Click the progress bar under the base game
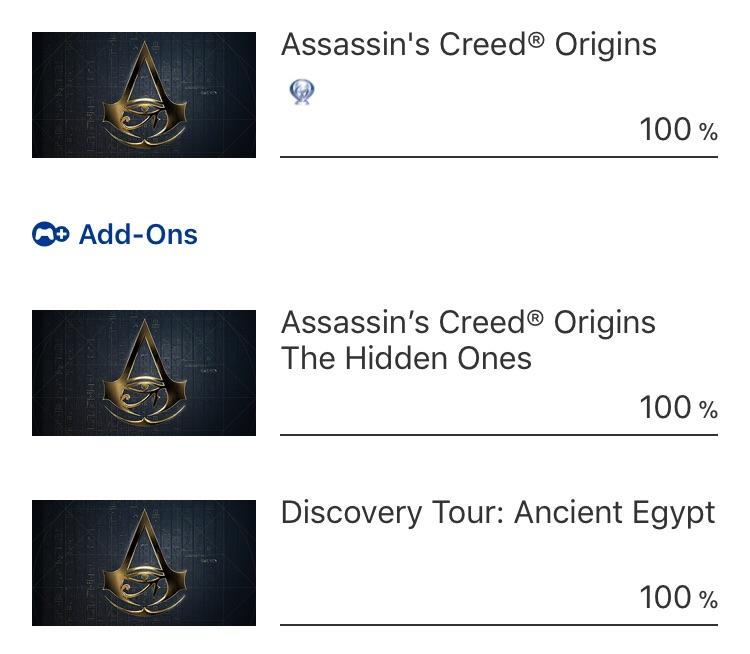Screen dimensions: 750x654 tap(498, 157)
